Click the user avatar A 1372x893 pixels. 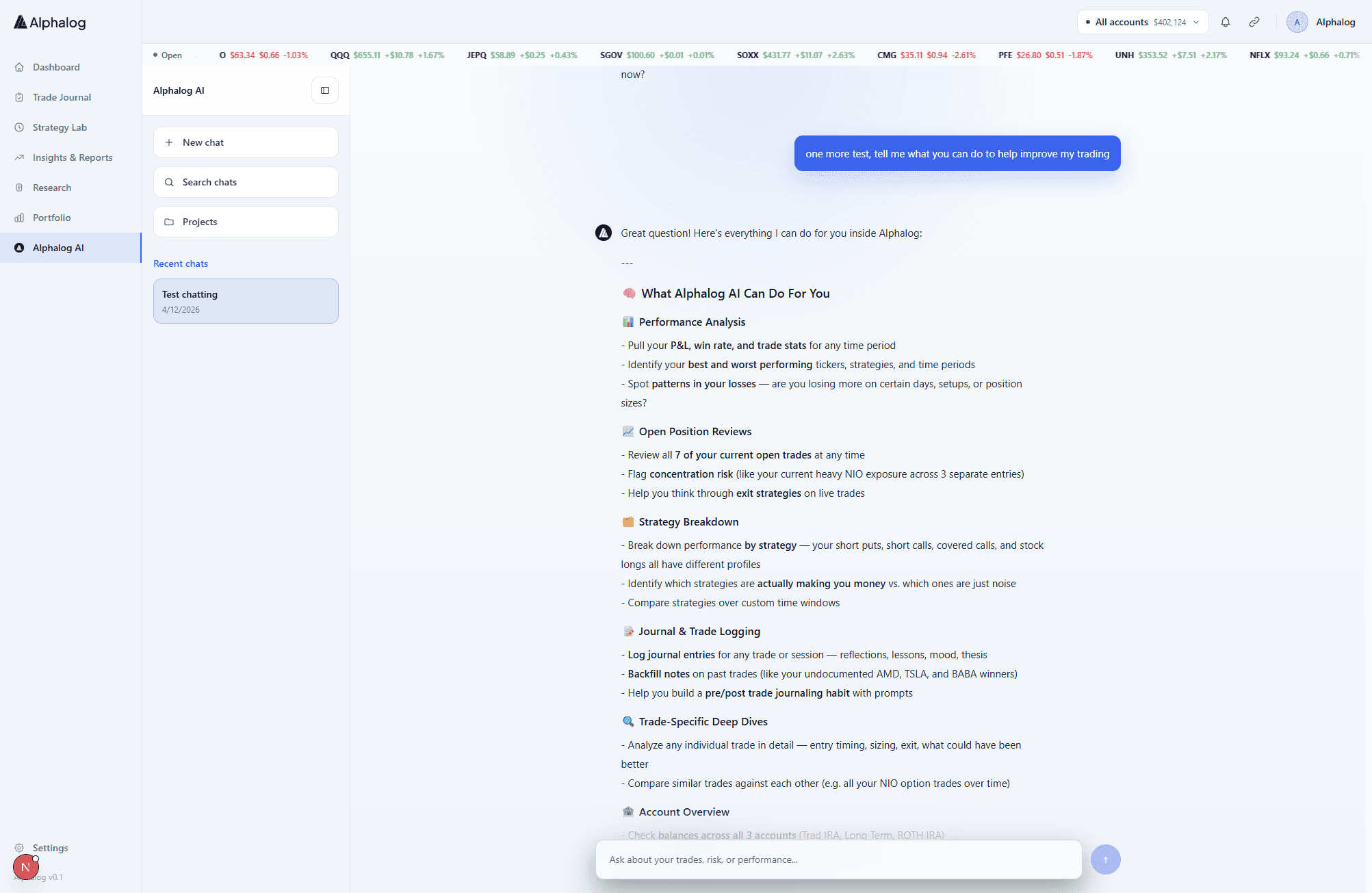coord(1297,22)
